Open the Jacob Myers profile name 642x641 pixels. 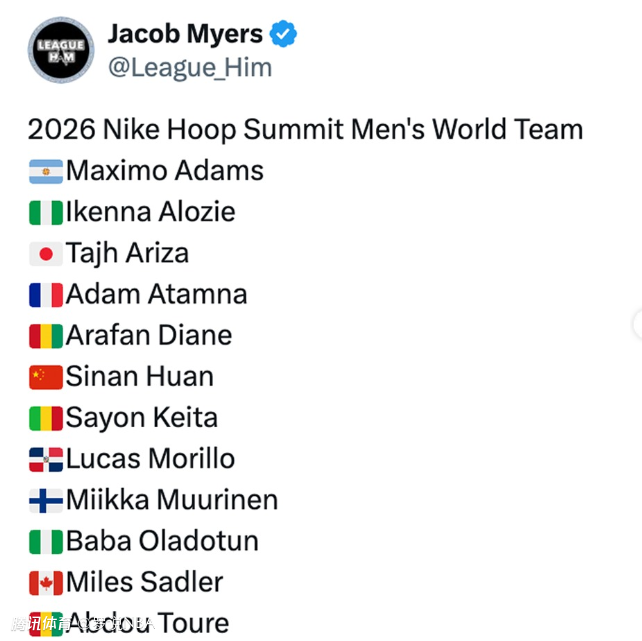[x=185, y=34]
